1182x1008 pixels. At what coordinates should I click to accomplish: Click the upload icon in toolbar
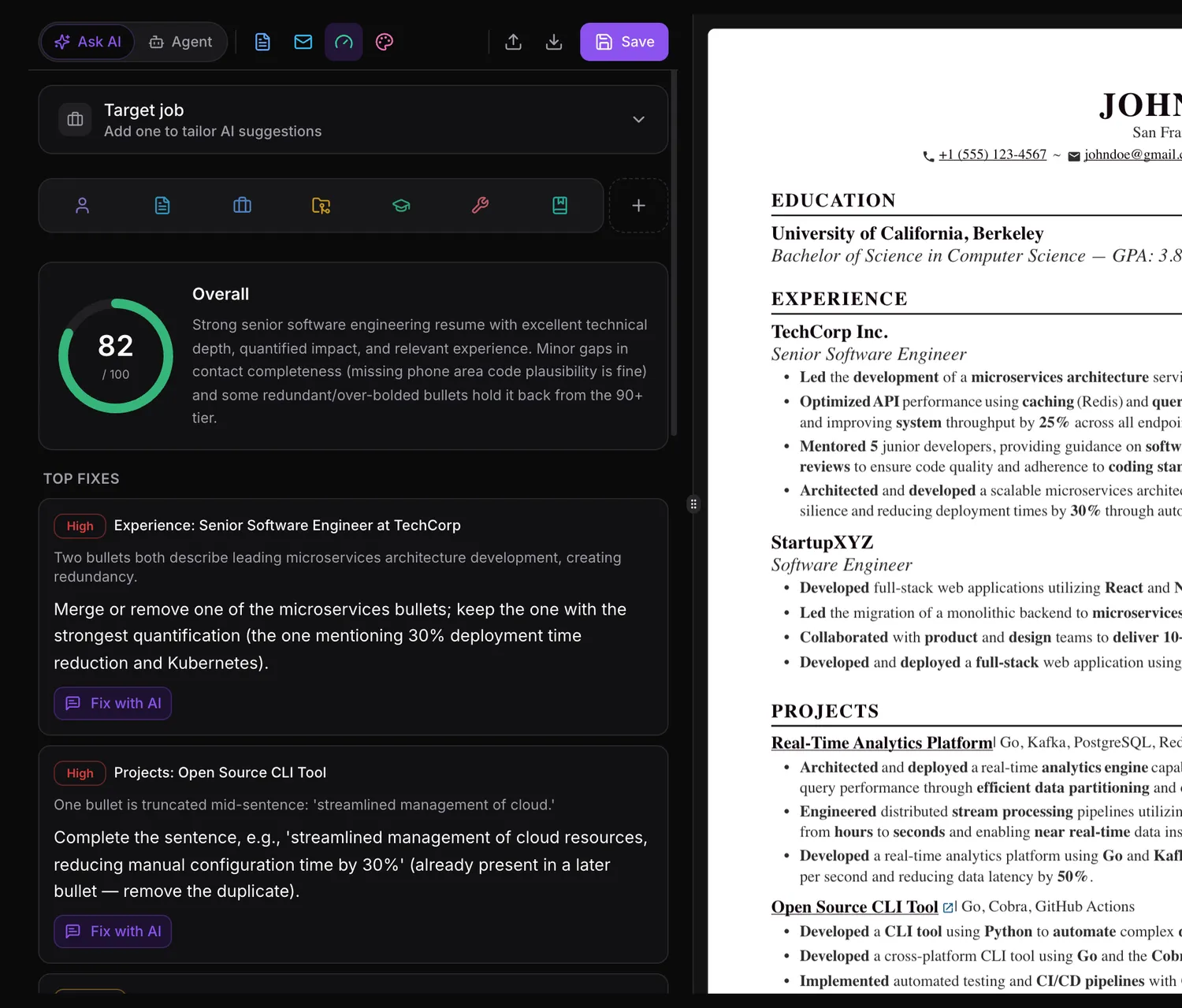[513, 42]
